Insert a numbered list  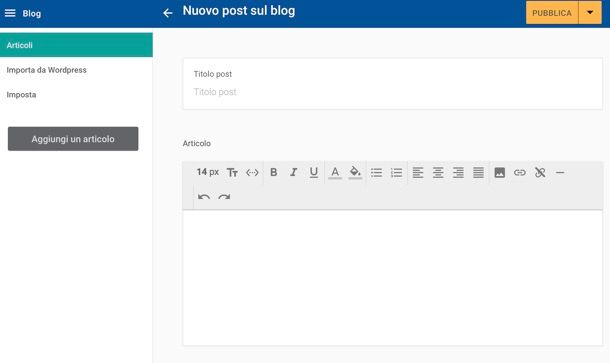coord(396,172)
